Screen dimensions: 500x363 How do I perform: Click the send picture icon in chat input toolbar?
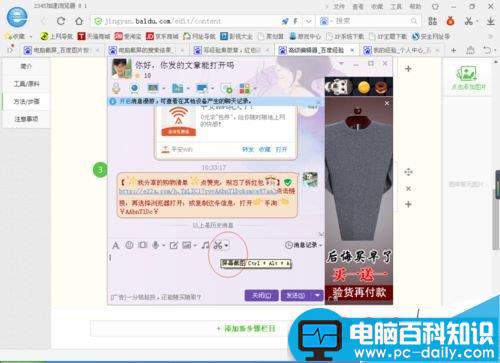click(x=186, y=245)
